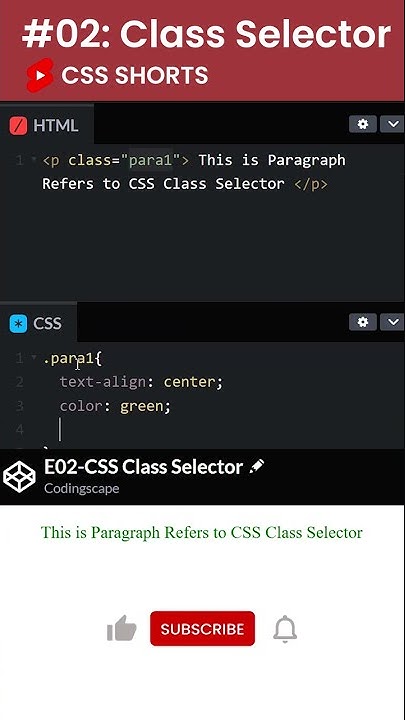The height and width of the screenshot is (720, 405).
Task: Expand HTML panel chevron dropdown
Action: point(393,124)
